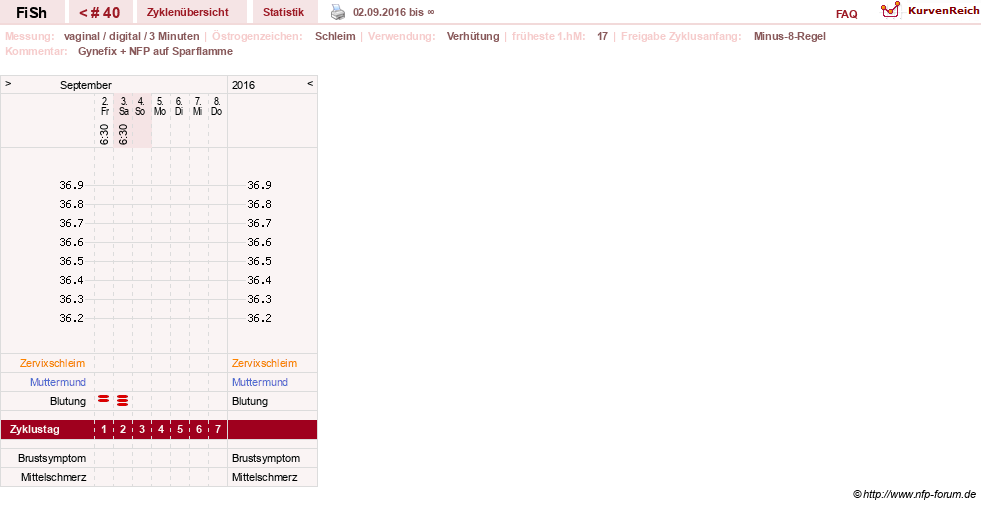Image resolution: width=981 pixels, height=506 pixels.
Task: Click comment 'Gynefix + NFP auf Sparflamme'
Action: [x=155, y=51]
